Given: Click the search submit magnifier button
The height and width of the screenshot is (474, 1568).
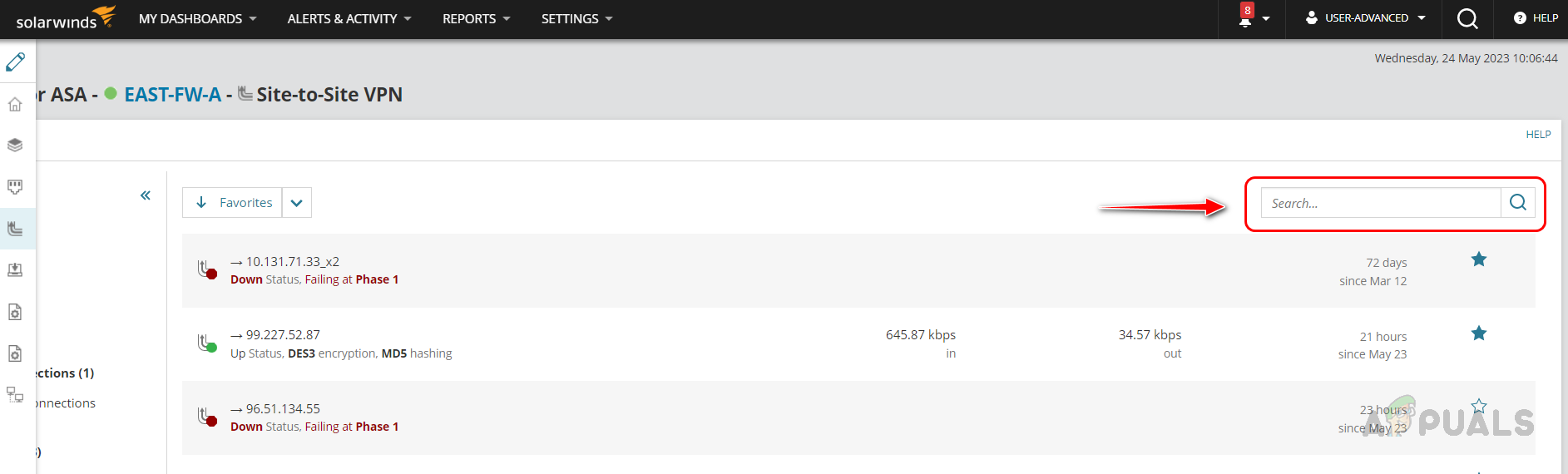Looking at the screenshot, I should (1517, 202).
